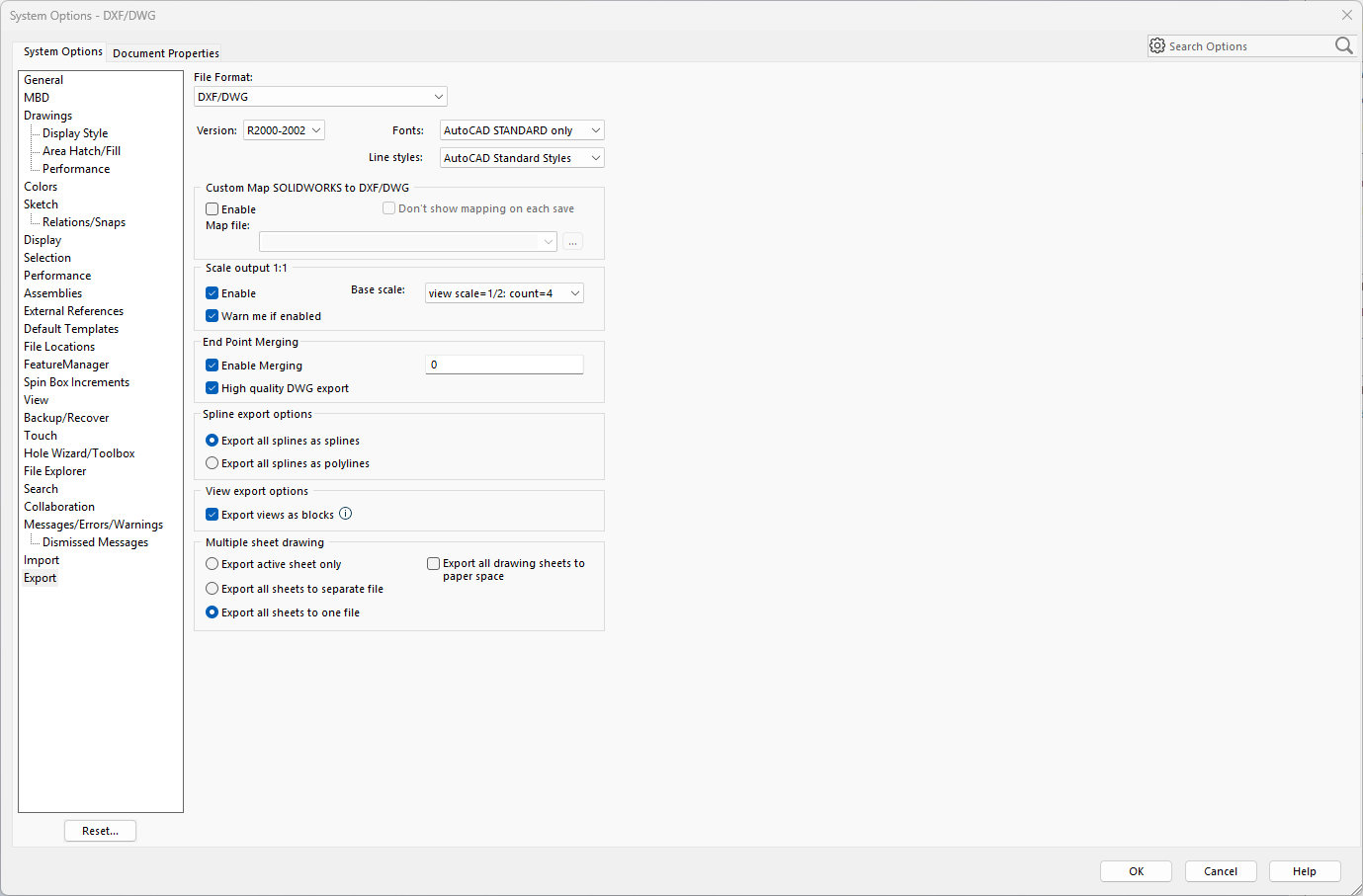The image size is (1363, 896).
Task: Choose Export active sheet only
Action: coord(212,564)
